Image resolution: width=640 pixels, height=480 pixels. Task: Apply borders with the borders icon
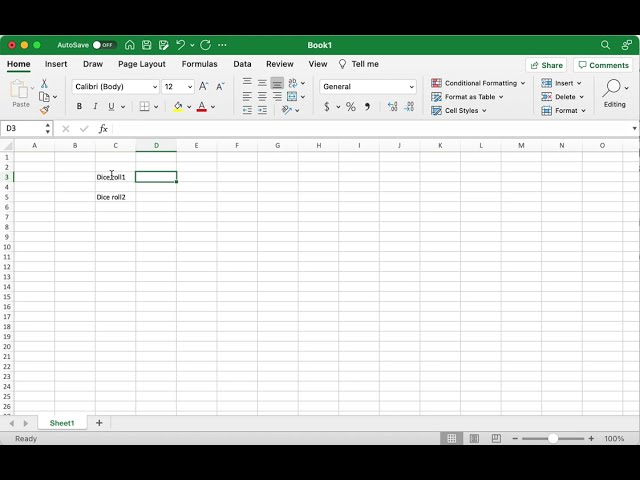click(x=144, y=107)
